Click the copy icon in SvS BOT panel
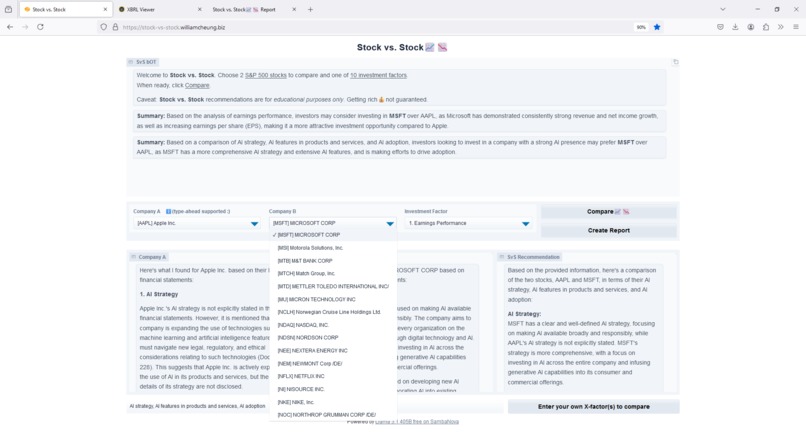Image resolution: width=806 pixels, height=433 pixels. coord(675,62)
